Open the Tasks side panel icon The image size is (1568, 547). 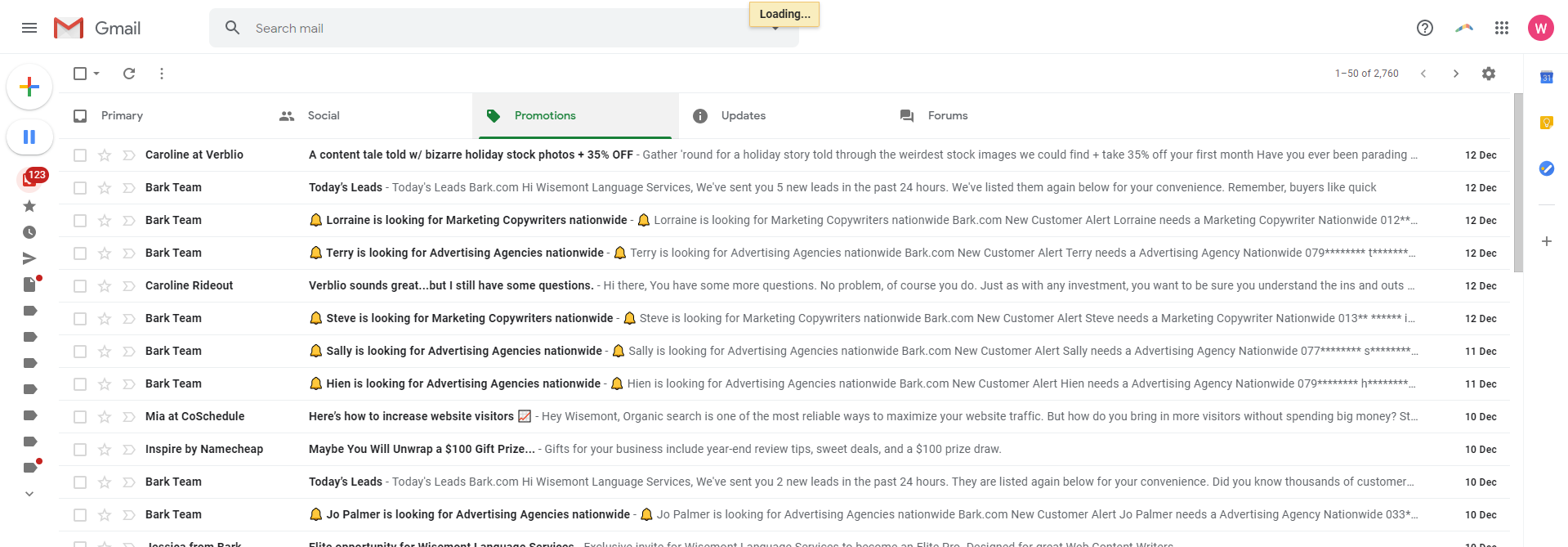pos(1546,168)
